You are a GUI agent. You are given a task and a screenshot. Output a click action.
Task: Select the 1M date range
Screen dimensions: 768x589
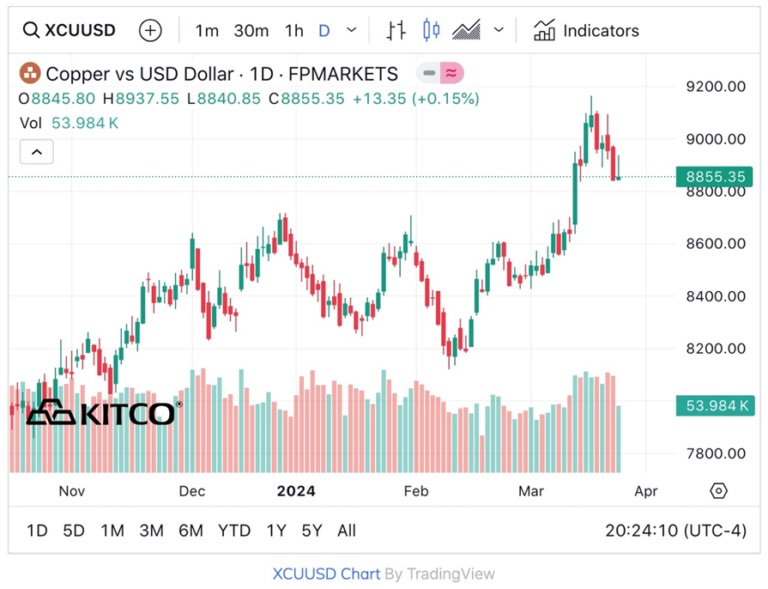point(112,530)
